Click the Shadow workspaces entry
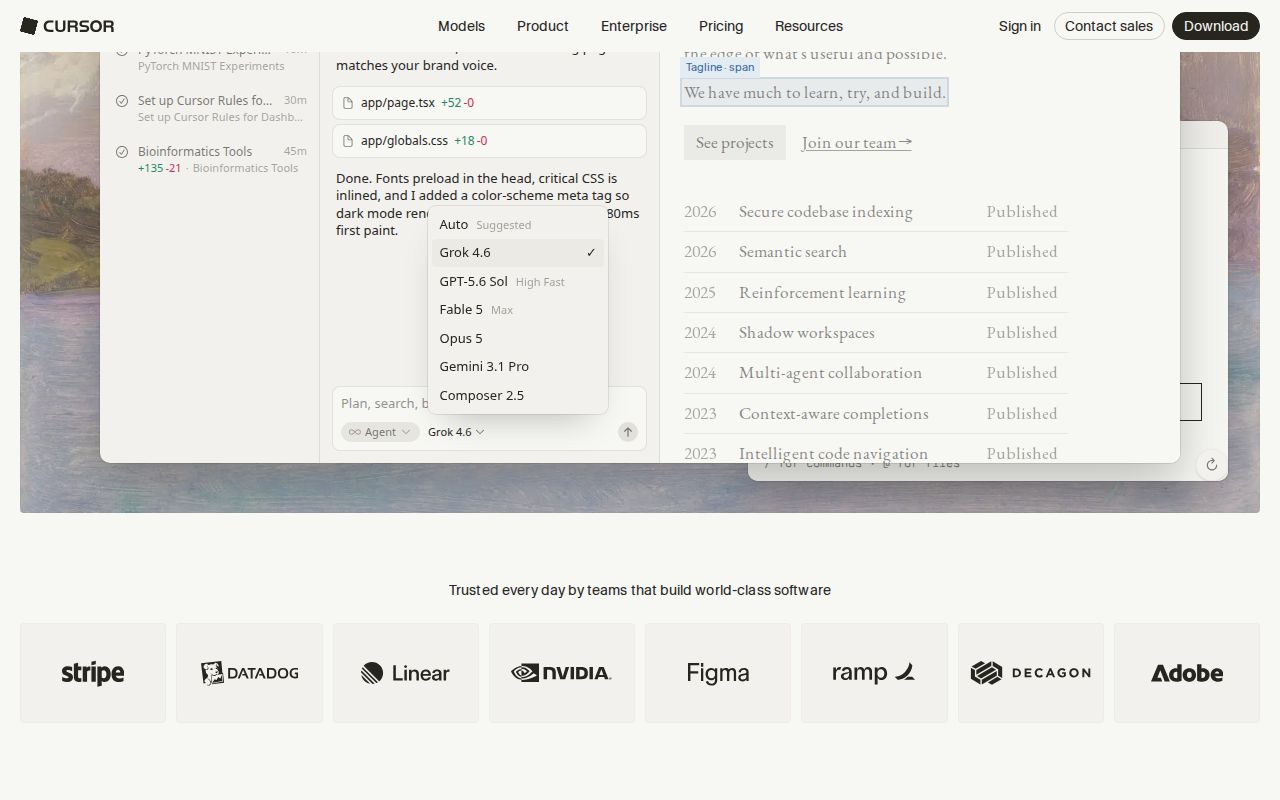The height and width of the screenshot is (800, 1280). point(876,333)
